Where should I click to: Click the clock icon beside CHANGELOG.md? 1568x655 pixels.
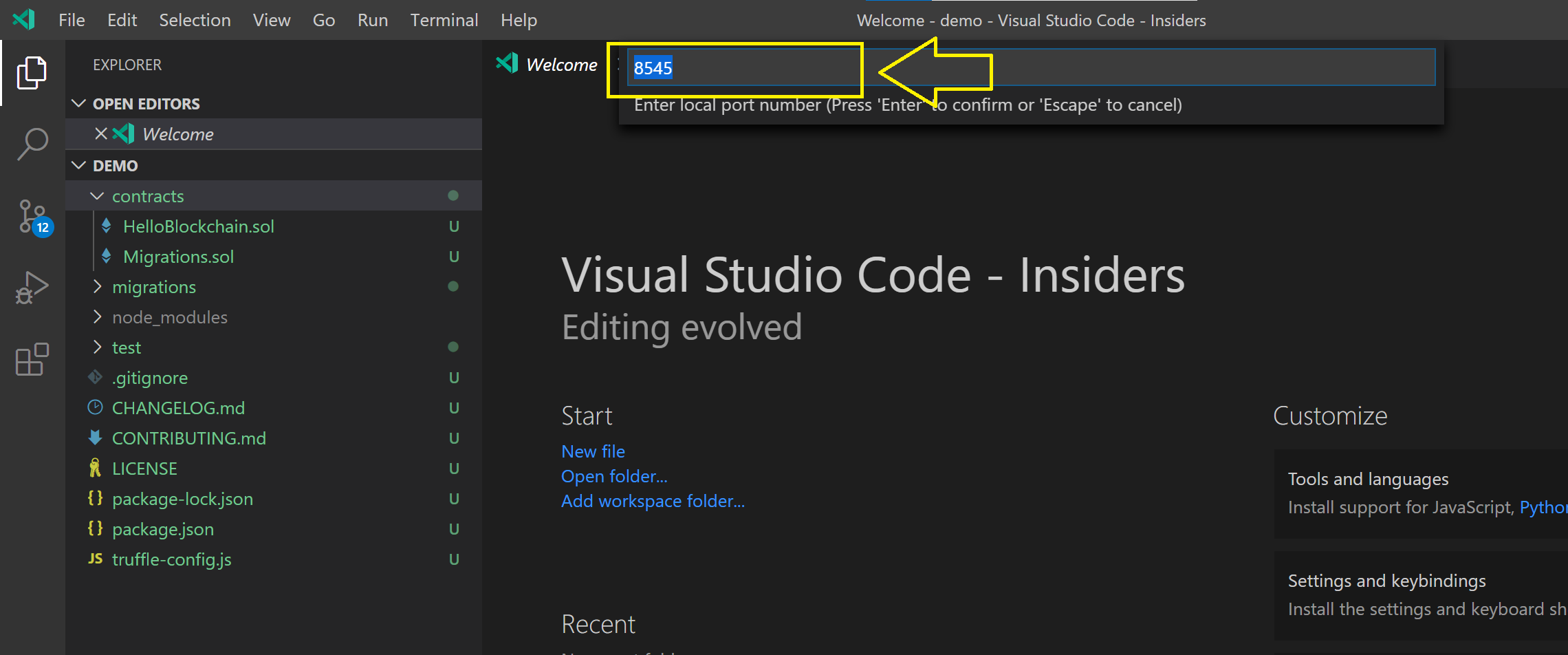click(x=95, y=407)
